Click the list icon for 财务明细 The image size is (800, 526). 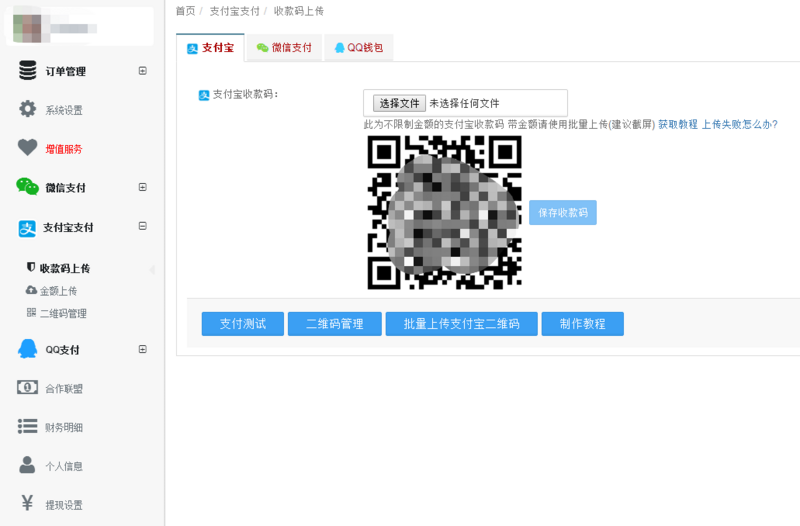coord(28,427)
